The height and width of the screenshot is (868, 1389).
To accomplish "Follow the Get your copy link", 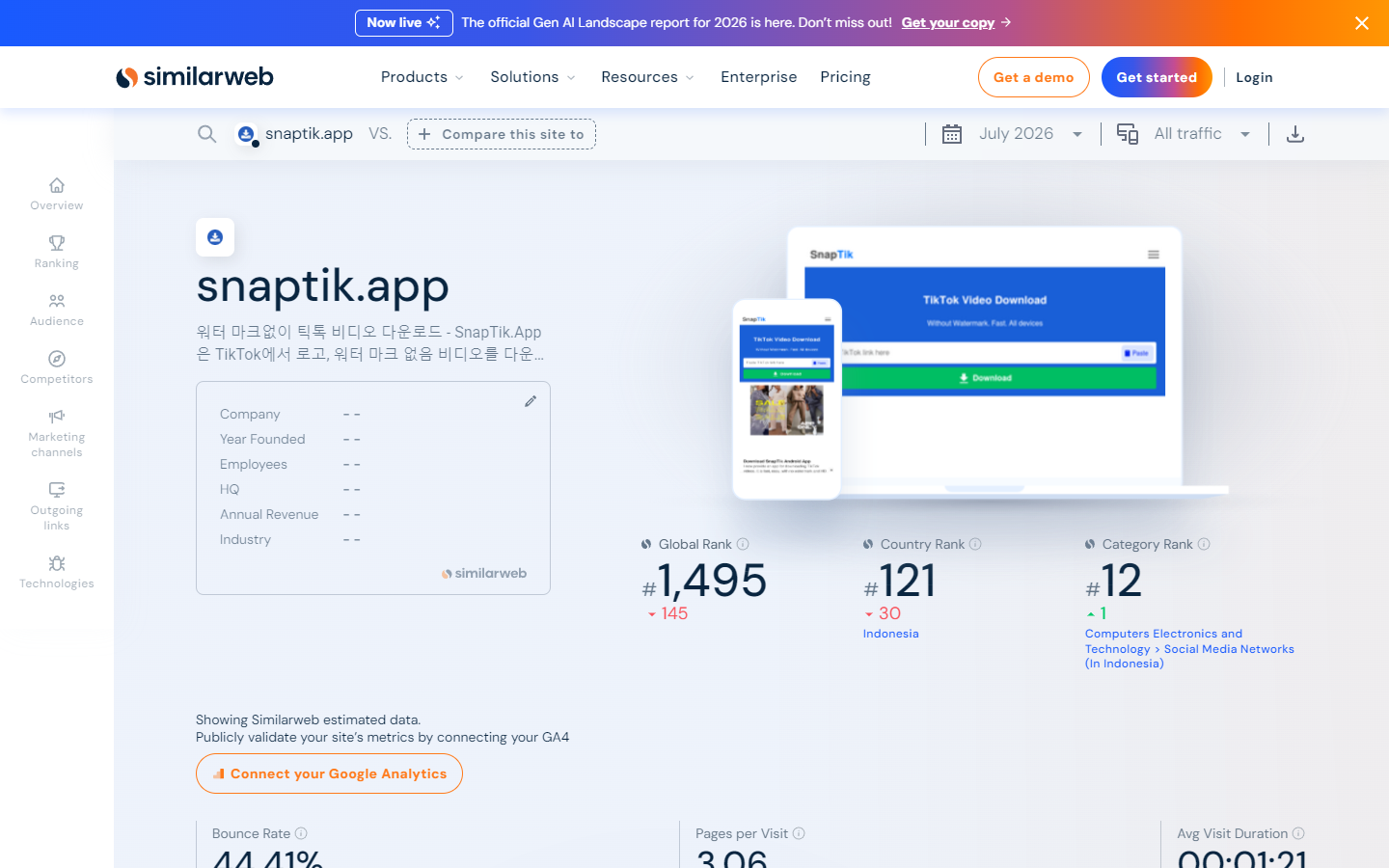I will [948, 22].
